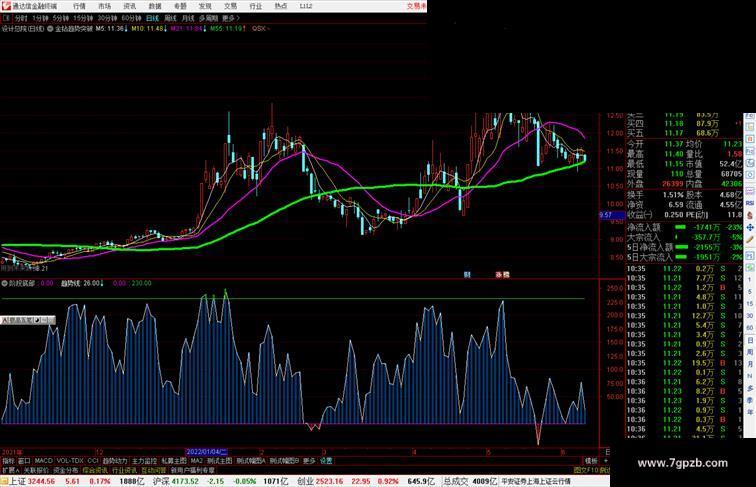Switch to the 1分钟 period tab
Image resolution: width=756 pixels, height=487 pixels.
pos(40,18)
